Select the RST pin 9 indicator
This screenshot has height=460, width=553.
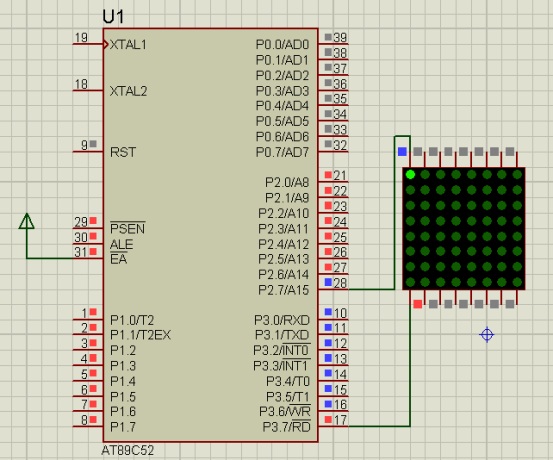coord(93,144)
